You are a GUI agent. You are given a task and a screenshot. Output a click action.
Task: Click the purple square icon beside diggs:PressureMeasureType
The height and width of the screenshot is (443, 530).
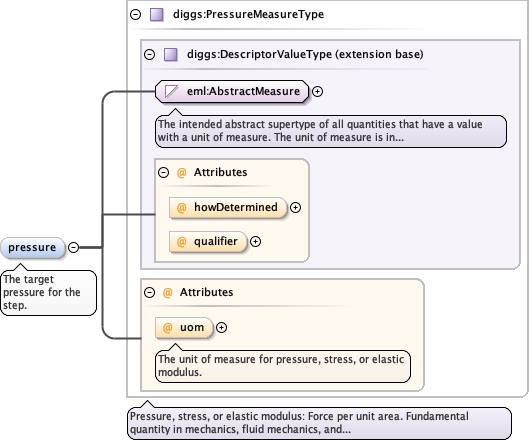(157, 15)
